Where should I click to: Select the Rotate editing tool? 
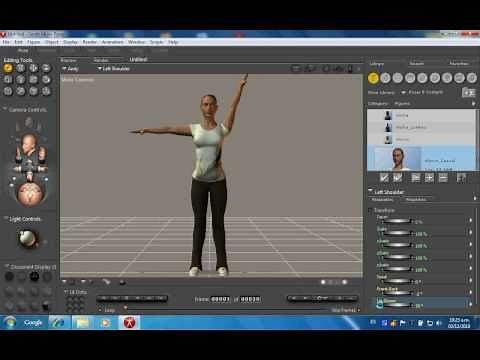click(x=8, y=68)
